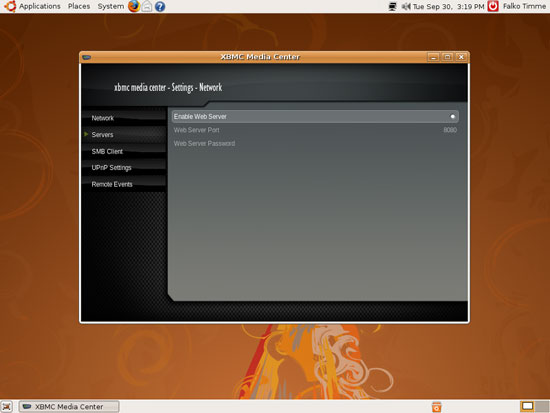Image resolution: width=550 pixels, height=413 pixels.
Task: Select the Web Server Port setting
Action: tap(315, 130)
